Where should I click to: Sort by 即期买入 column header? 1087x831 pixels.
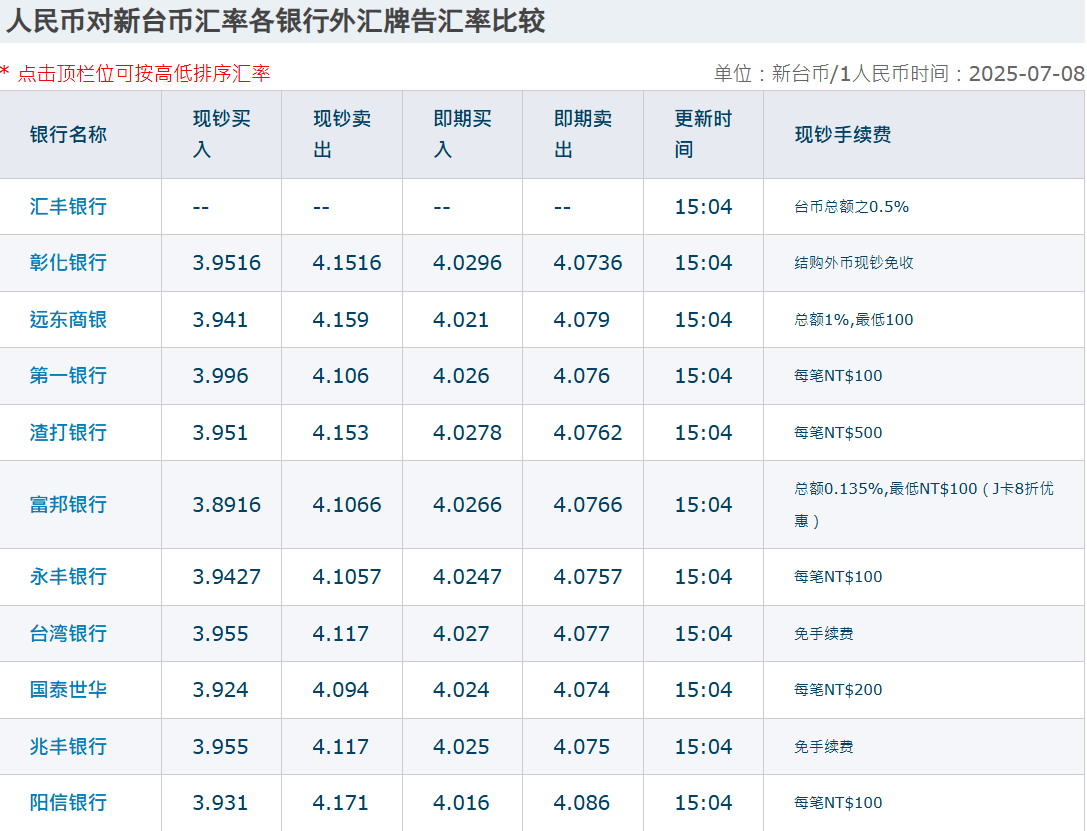462,134
